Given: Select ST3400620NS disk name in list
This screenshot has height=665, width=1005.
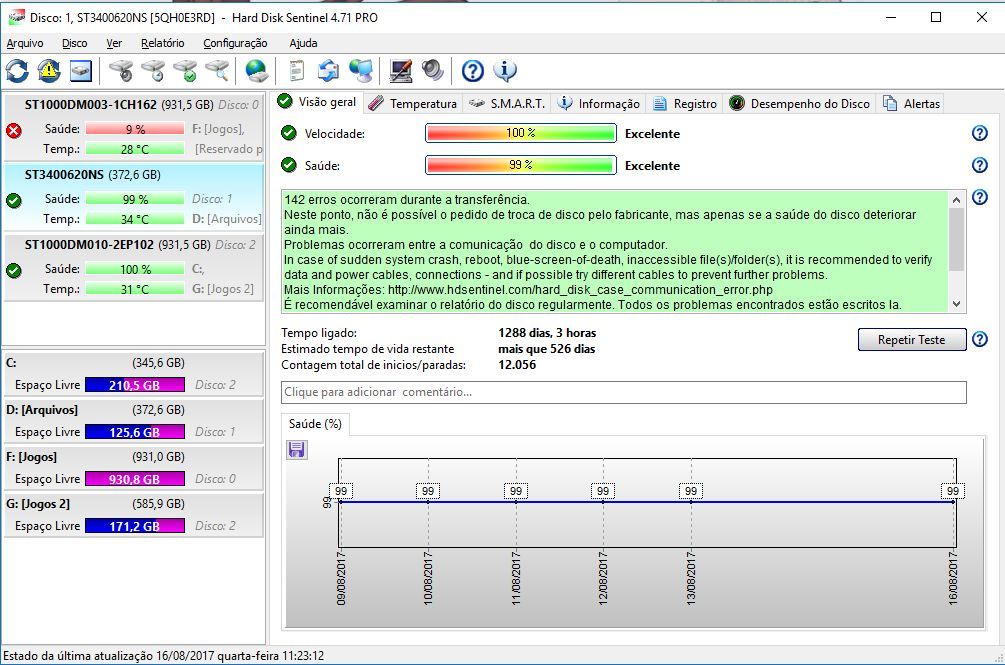Looking at the screenshot, I should 64,174.
